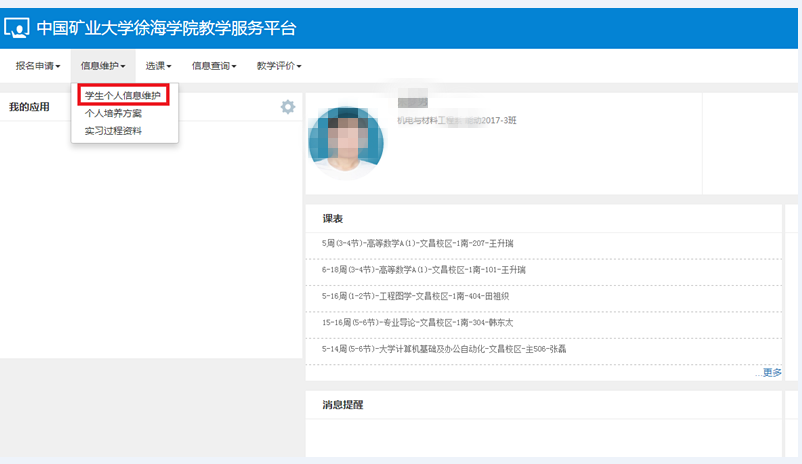Open the 教学评价 menu

tap(279, 66)
